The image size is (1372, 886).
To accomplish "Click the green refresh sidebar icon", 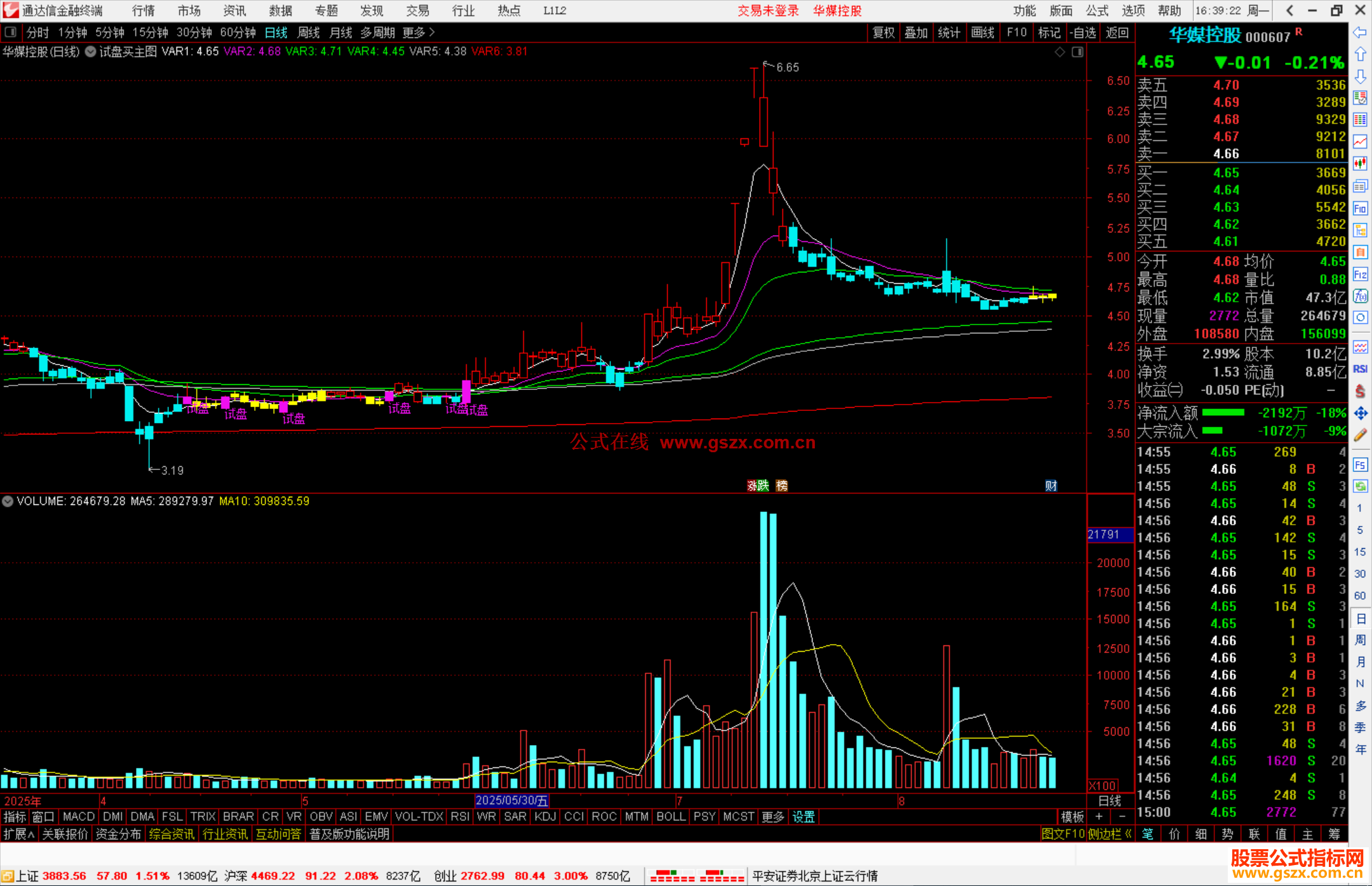I will pos(1360,487).
